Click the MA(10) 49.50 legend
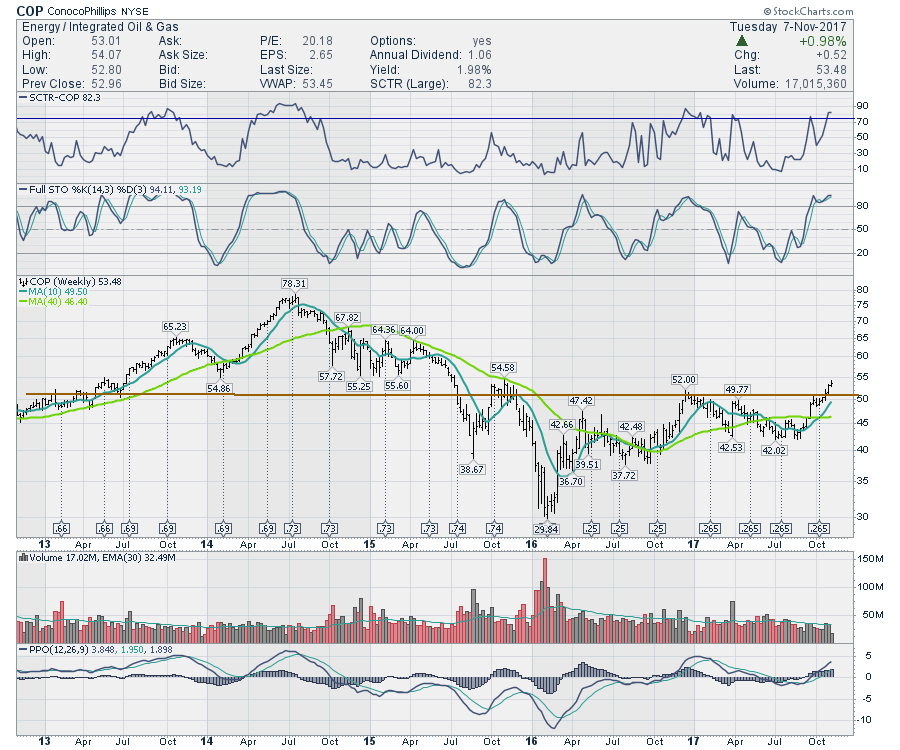The width and height of the screenshot is (900, 750). [53, 292]
